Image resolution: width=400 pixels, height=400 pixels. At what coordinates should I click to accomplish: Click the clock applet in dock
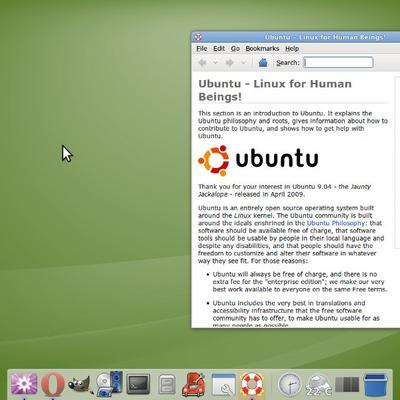pyautogui.click(x=290, y=384)
